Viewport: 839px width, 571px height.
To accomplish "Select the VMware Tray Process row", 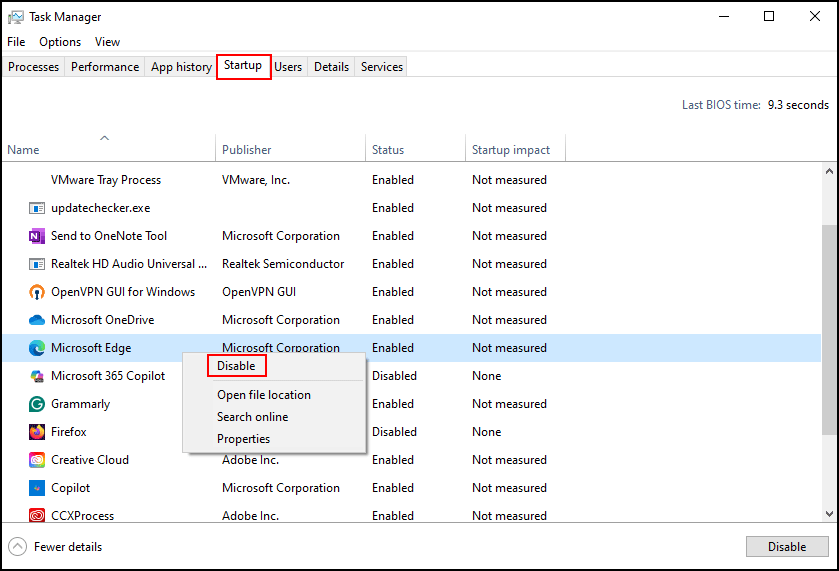I will click(x=411, y=180).
